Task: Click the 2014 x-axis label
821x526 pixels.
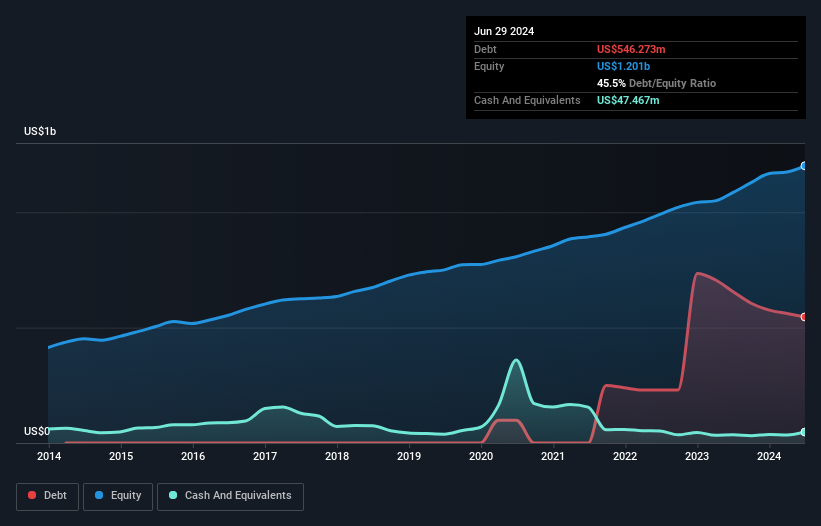Action: click(x=49, y=456)
